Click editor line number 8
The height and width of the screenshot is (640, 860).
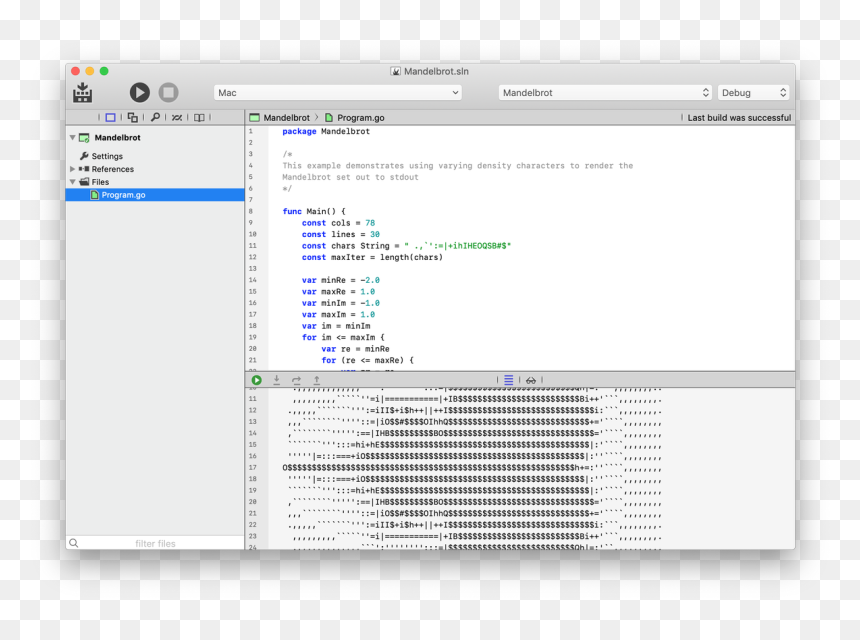click(251, 211)
